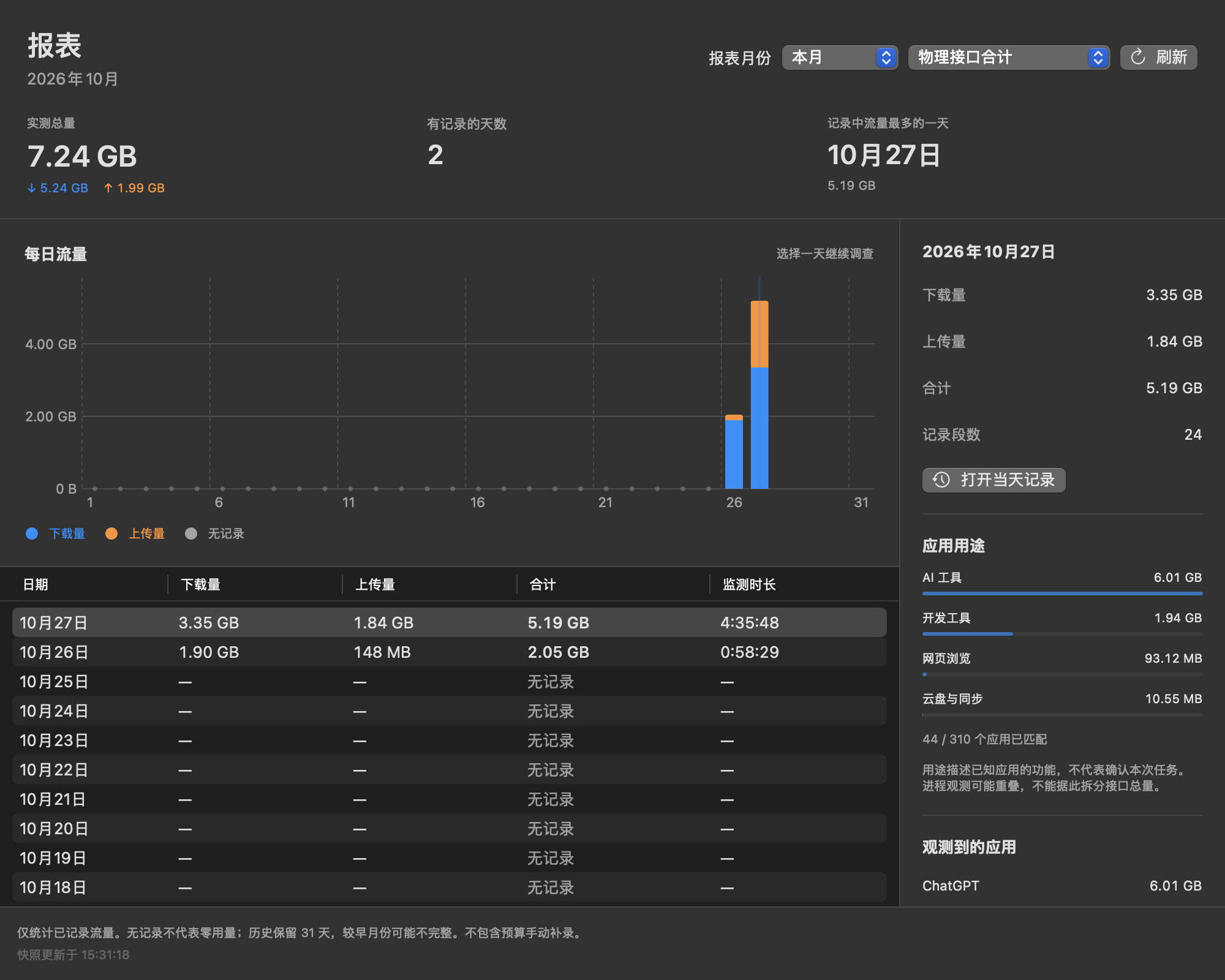The width and height of the screenshot is (1225, 980).
Task: Select the October 26 bar in chart
Action: coord(734,451)
